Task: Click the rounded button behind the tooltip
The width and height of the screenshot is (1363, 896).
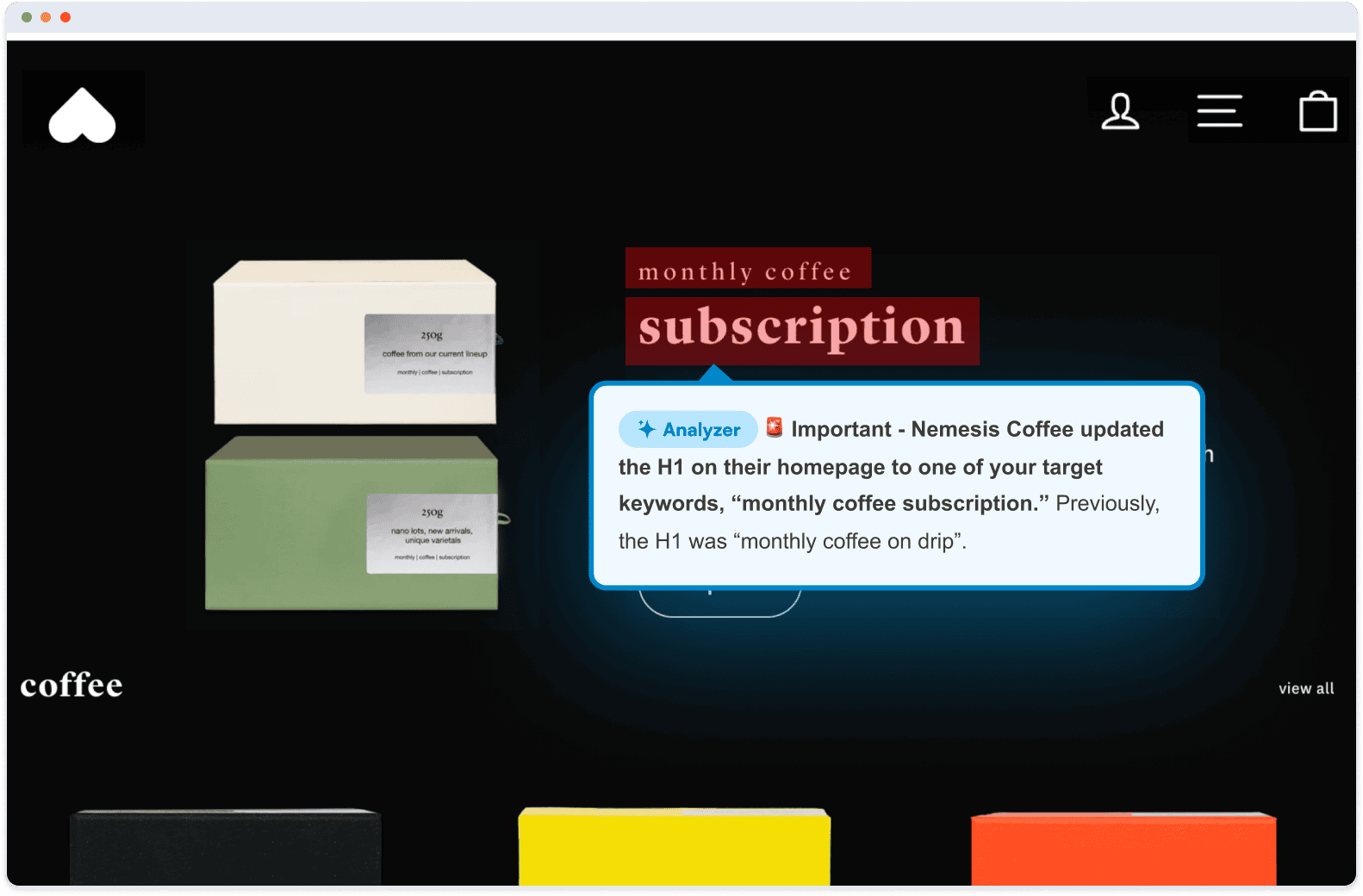Action: [720, 603]
